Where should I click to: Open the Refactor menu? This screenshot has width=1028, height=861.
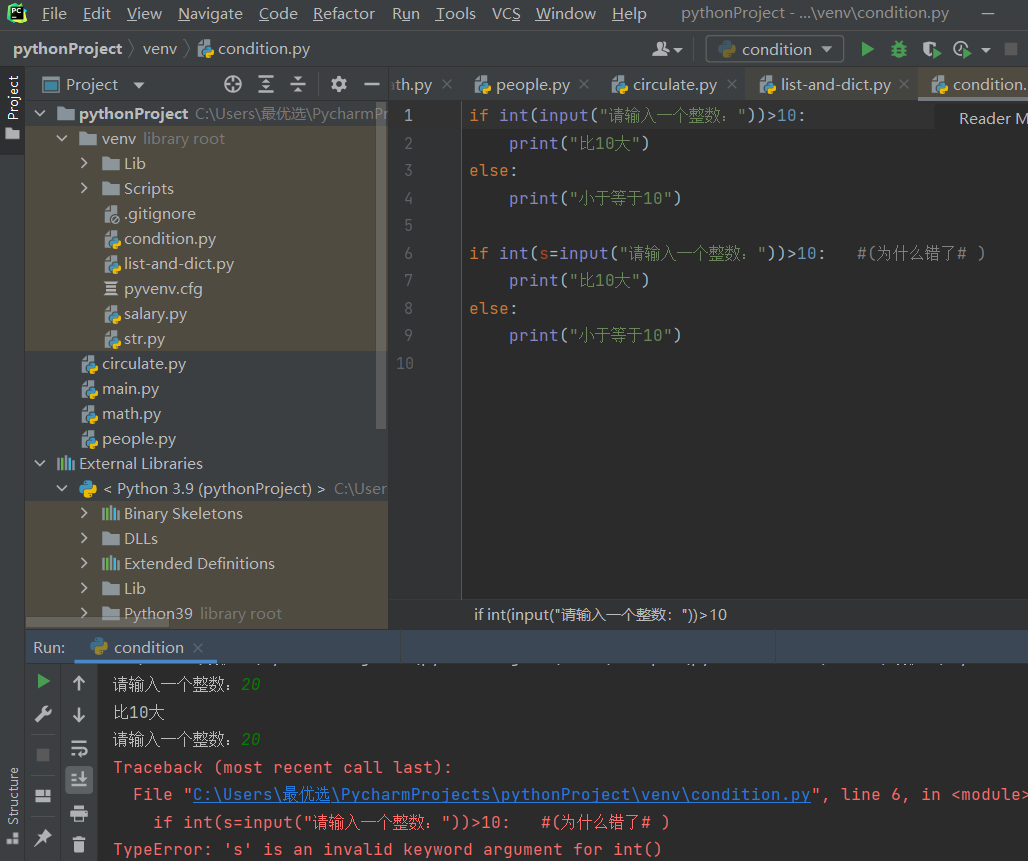(344, 13)
